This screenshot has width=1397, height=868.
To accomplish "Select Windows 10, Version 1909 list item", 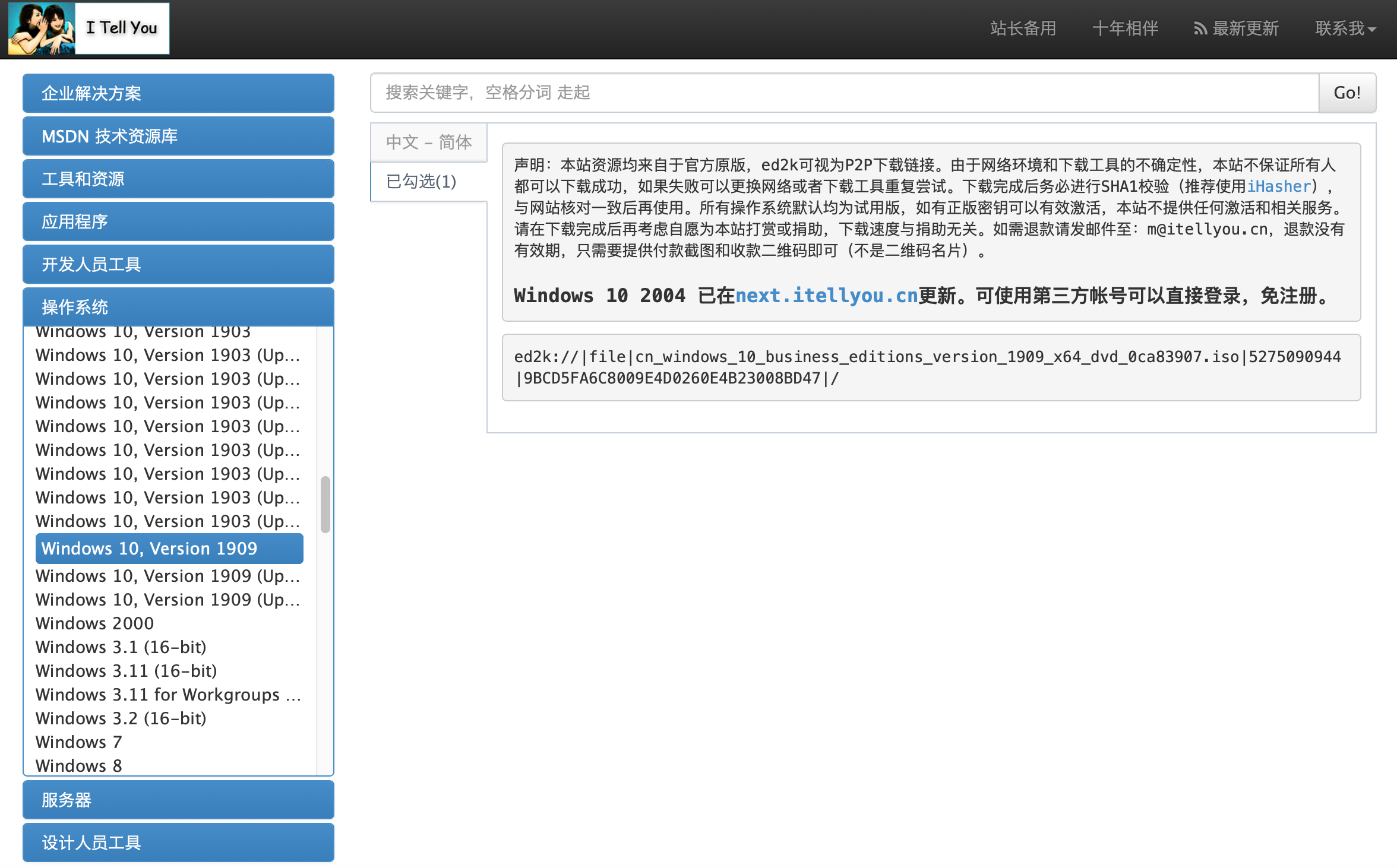I will (x=169, y=549).
